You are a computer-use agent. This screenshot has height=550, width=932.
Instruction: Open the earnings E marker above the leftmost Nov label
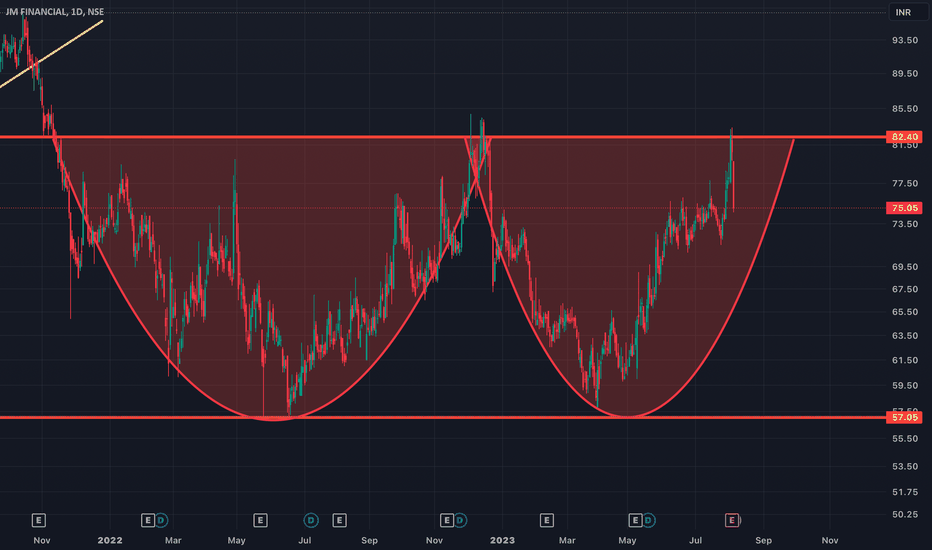(x=39, y=521)
